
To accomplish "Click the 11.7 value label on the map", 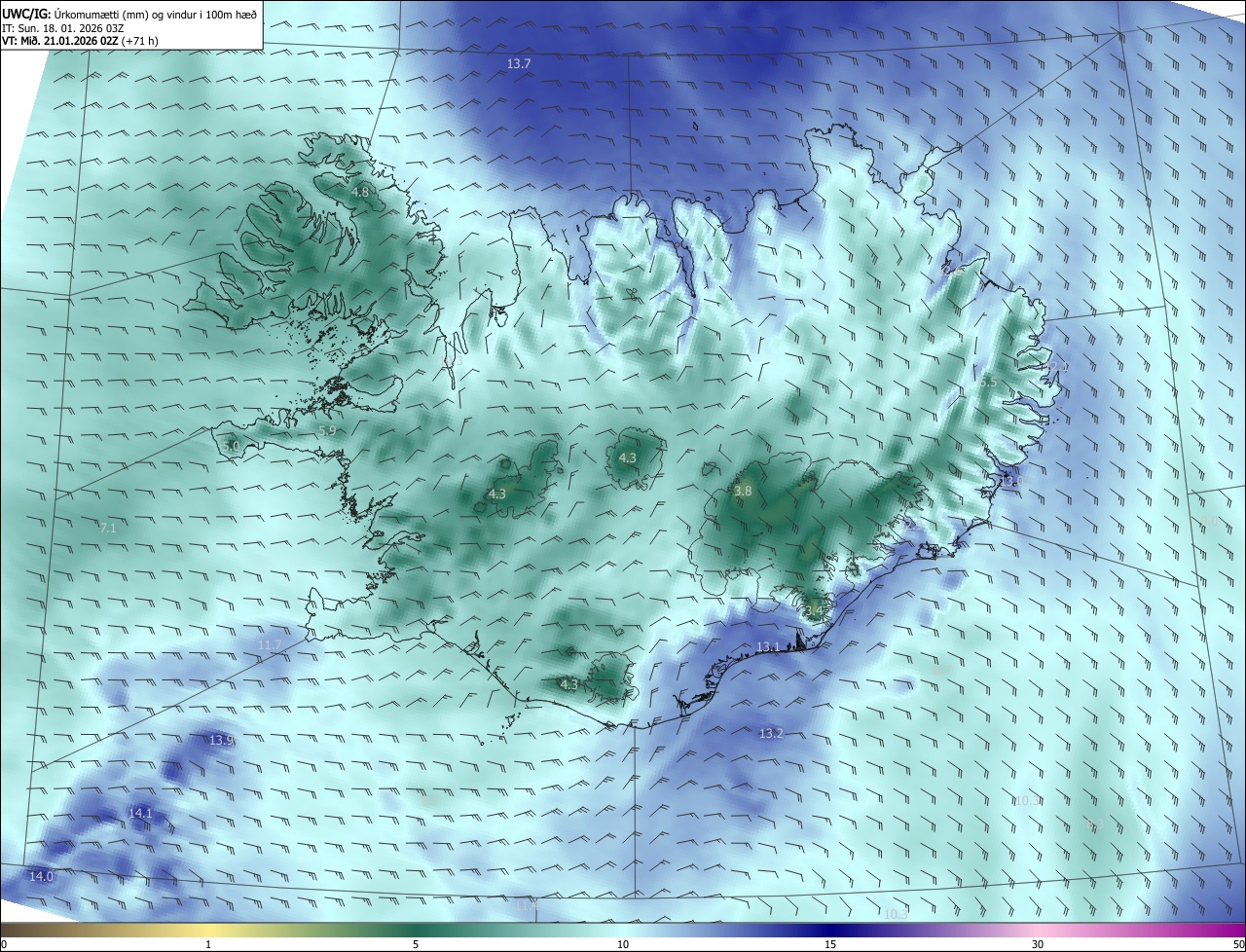I will (x=270, y=645).
